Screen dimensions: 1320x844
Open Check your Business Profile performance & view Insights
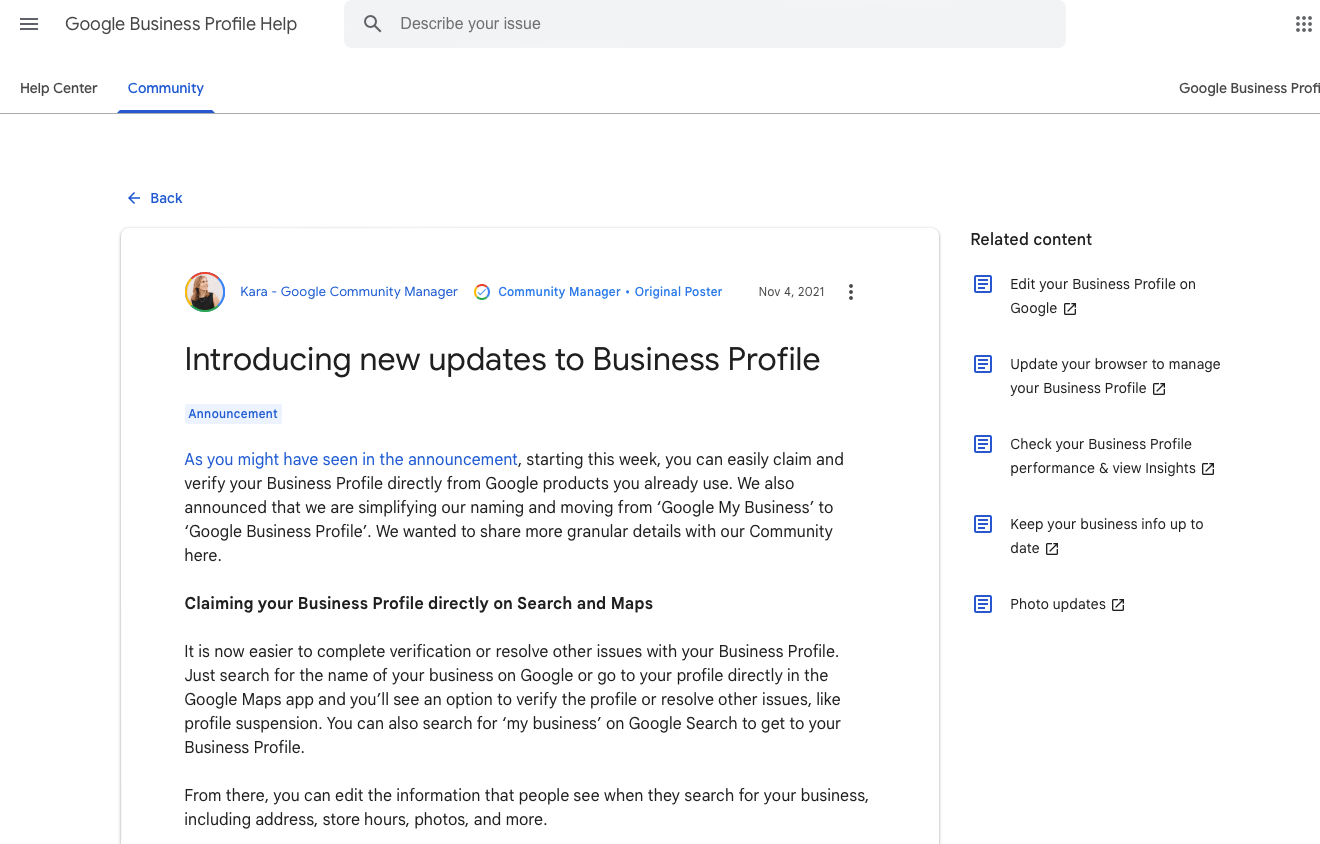[1100, 456]
